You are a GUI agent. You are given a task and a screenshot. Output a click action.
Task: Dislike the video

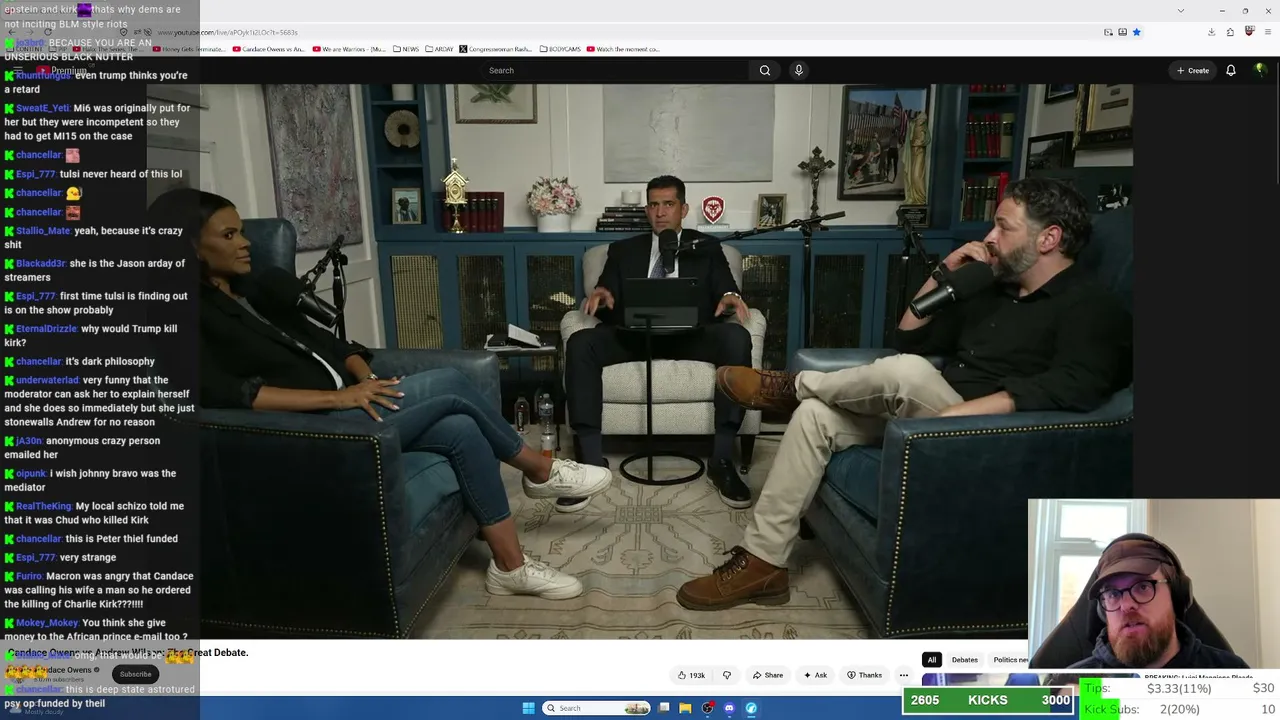tap(727, 675)
